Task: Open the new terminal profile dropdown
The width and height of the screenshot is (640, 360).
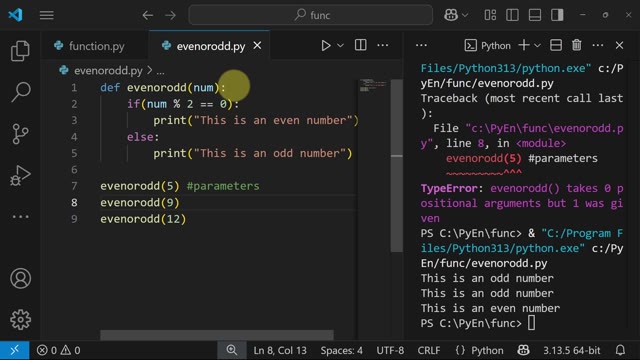Action: pyautogui.click(x=538, y=45)
